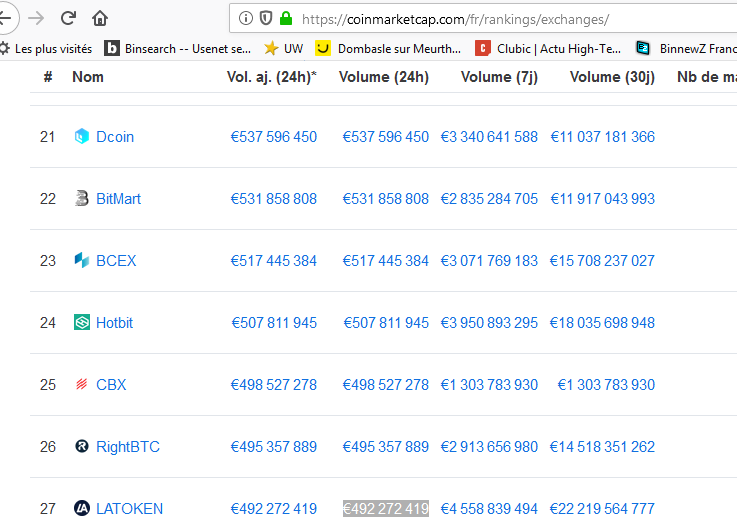Click BCEX adjusted volume €517 445 384
The height and width of the screenshot is (527, 737).
(274, 261)
